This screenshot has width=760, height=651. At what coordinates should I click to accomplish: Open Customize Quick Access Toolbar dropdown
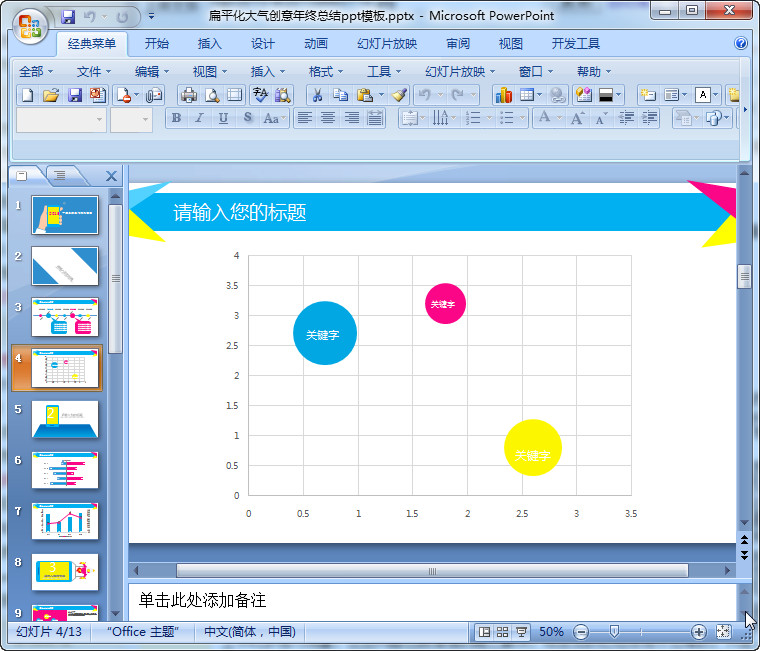tap(152, 16)
